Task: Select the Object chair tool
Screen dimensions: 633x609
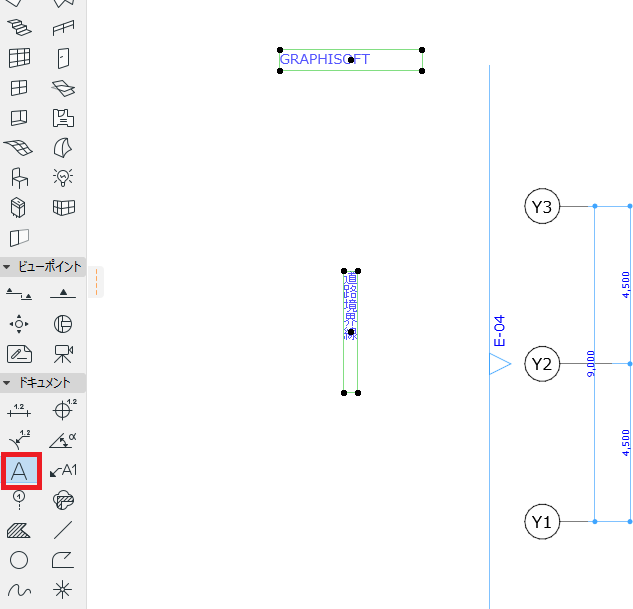Action: [x=19, y=177]
